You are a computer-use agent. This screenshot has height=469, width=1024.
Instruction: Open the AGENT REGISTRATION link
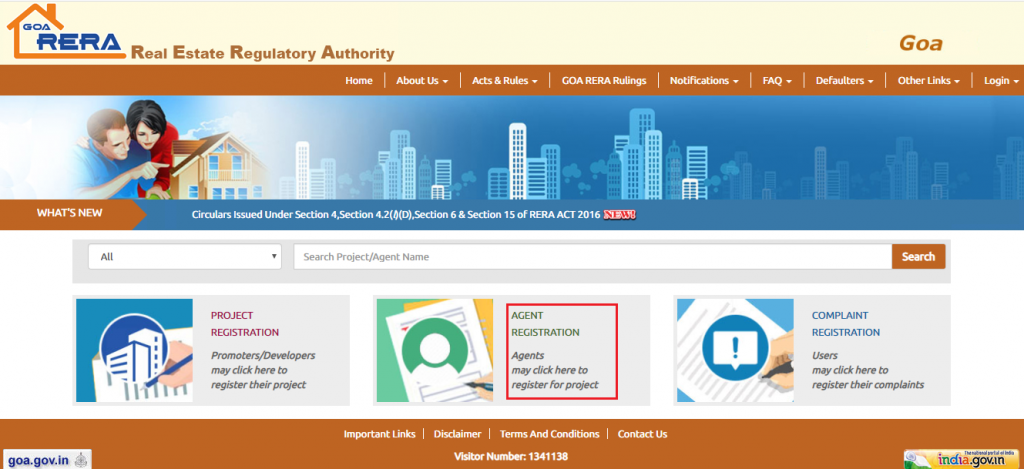pyautogui.click(x=545, y=324)
